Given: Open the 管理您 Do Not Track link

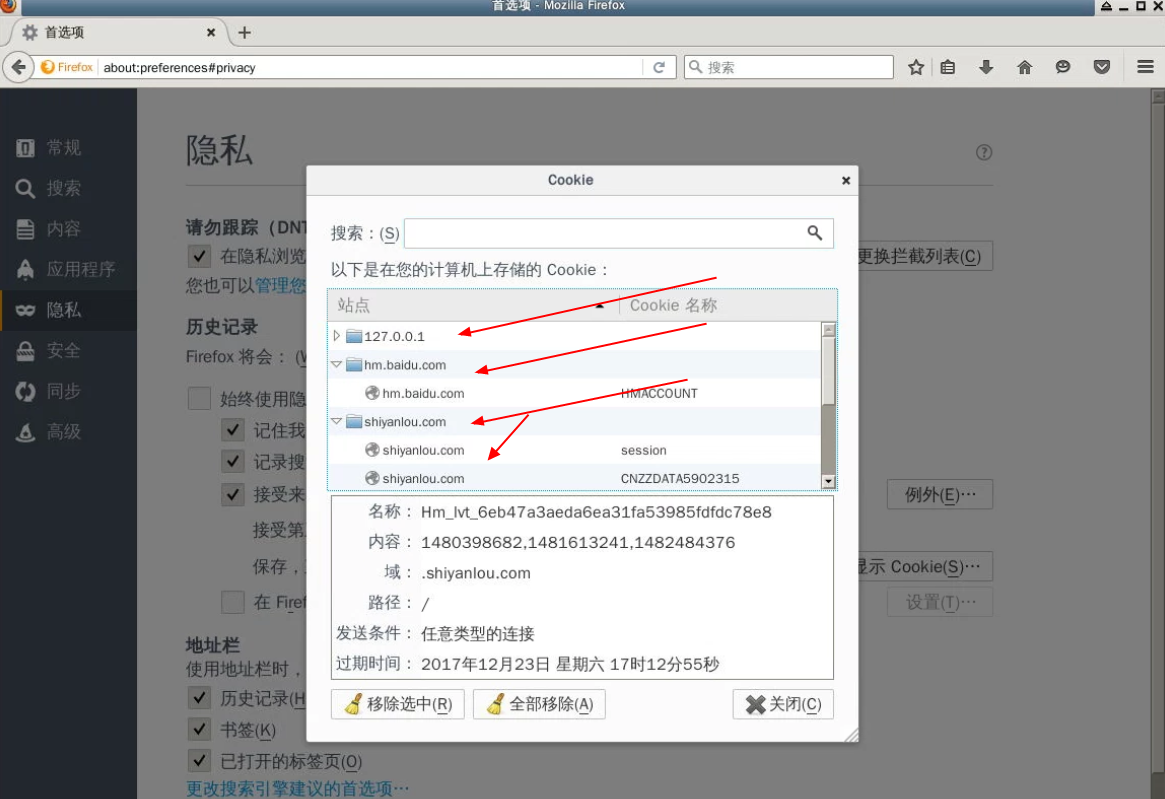Looking at the screenshot, I should (281, 285).
